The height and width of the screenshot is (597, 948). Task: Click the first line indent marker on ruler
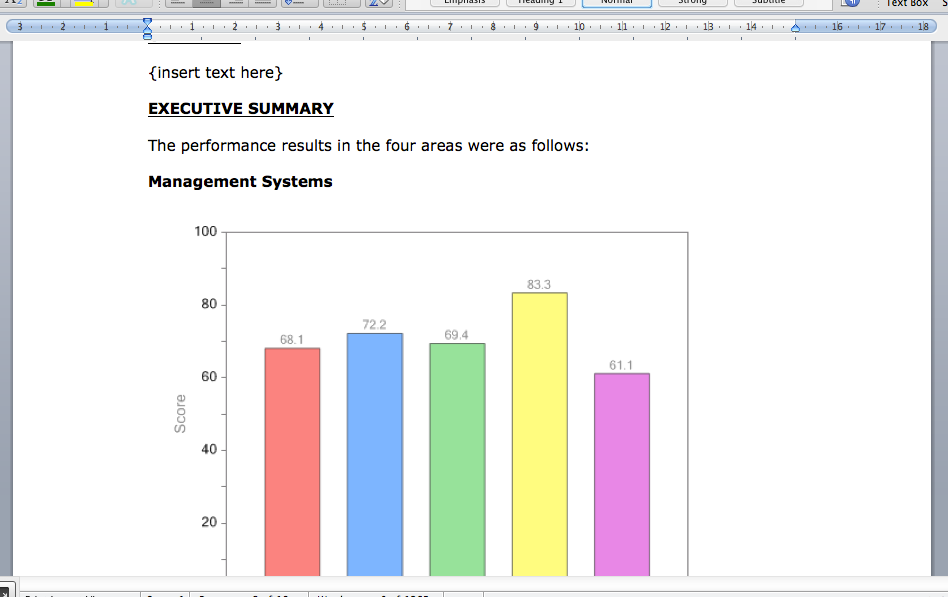coord(147,22)
